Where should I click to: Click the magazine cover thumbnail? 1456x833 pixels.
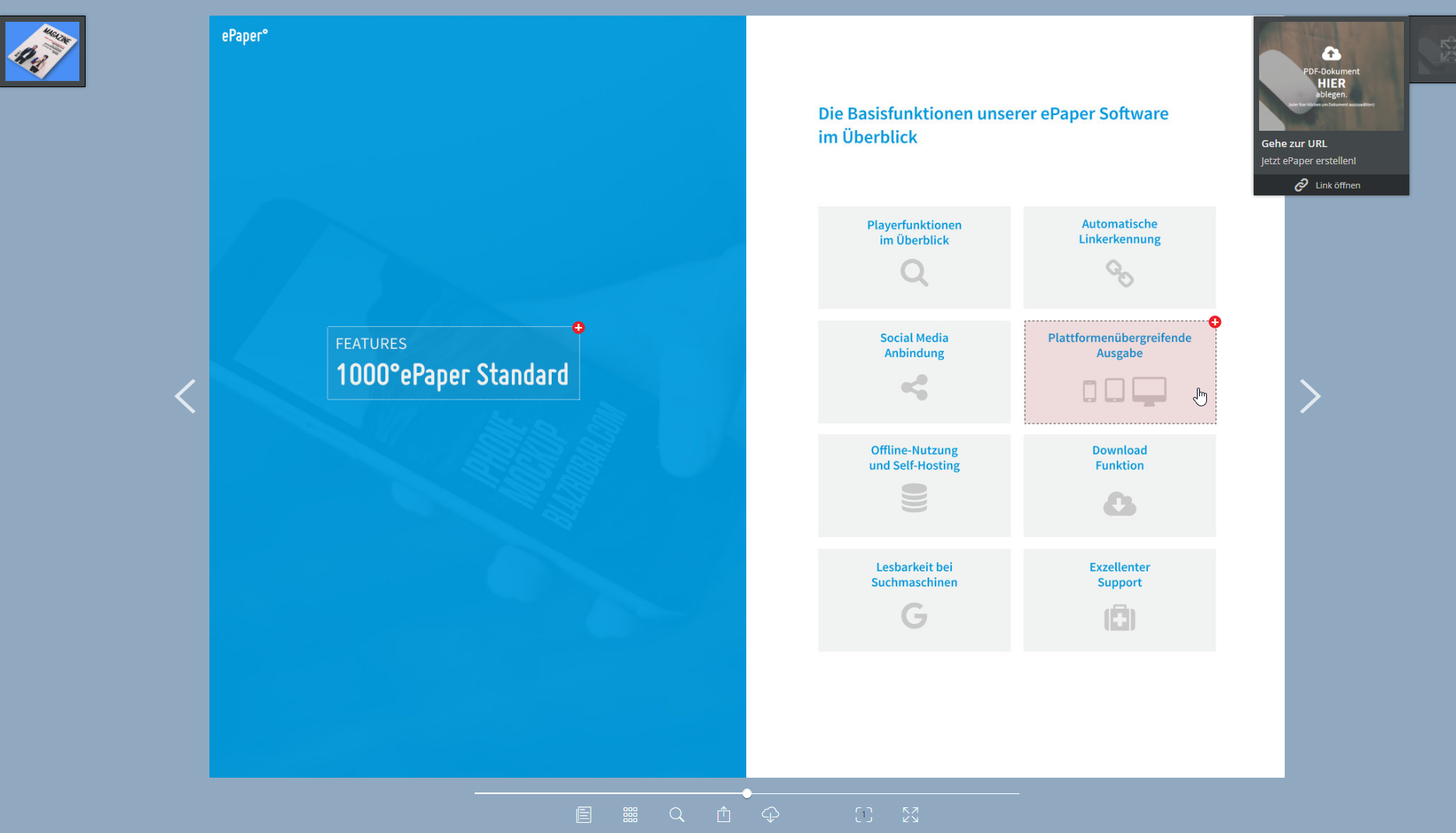click(43, 51)
